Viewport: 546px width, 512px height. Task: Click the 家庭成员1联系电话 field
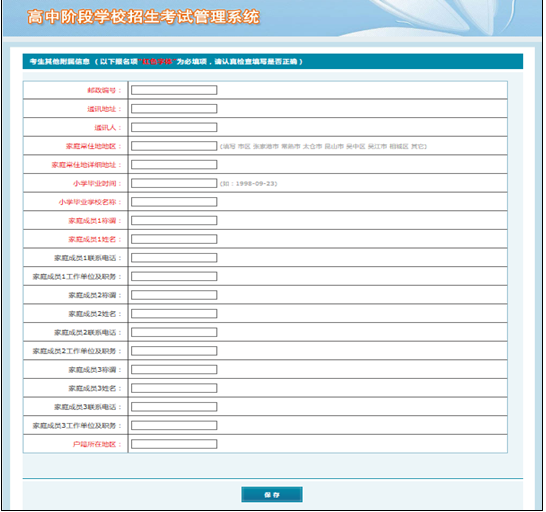174,258
